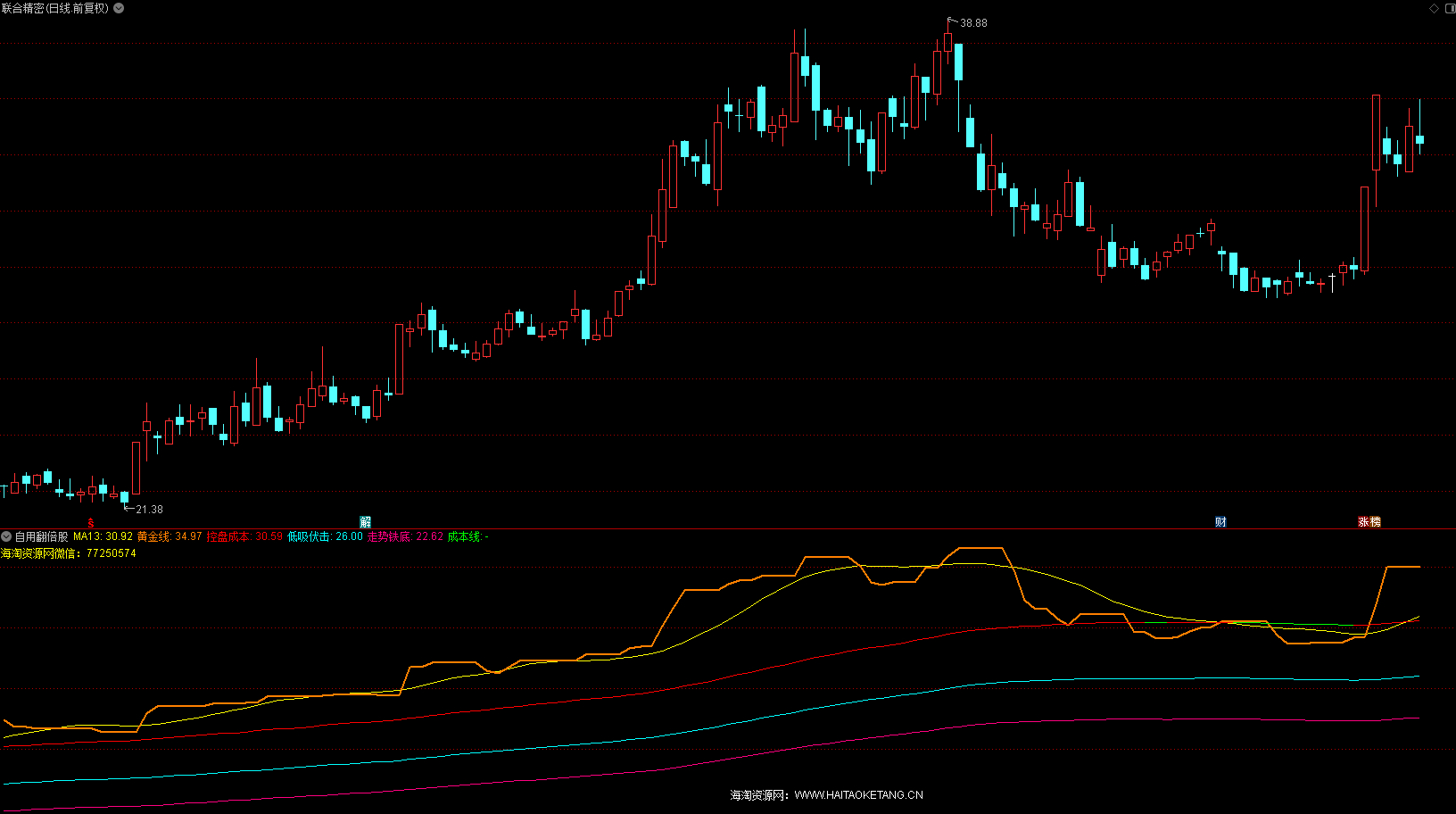Select the 自用翻倍股 indicator name

click(x=42, y=536)
